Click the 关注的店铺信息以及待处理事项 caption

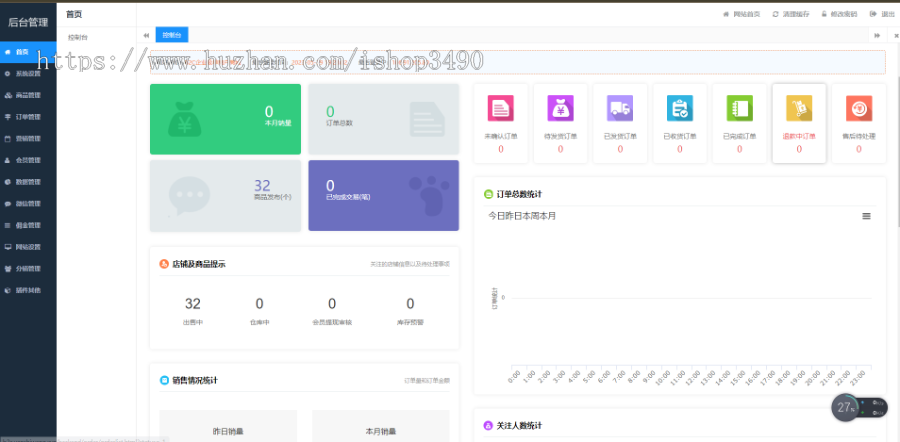point(410,265)
